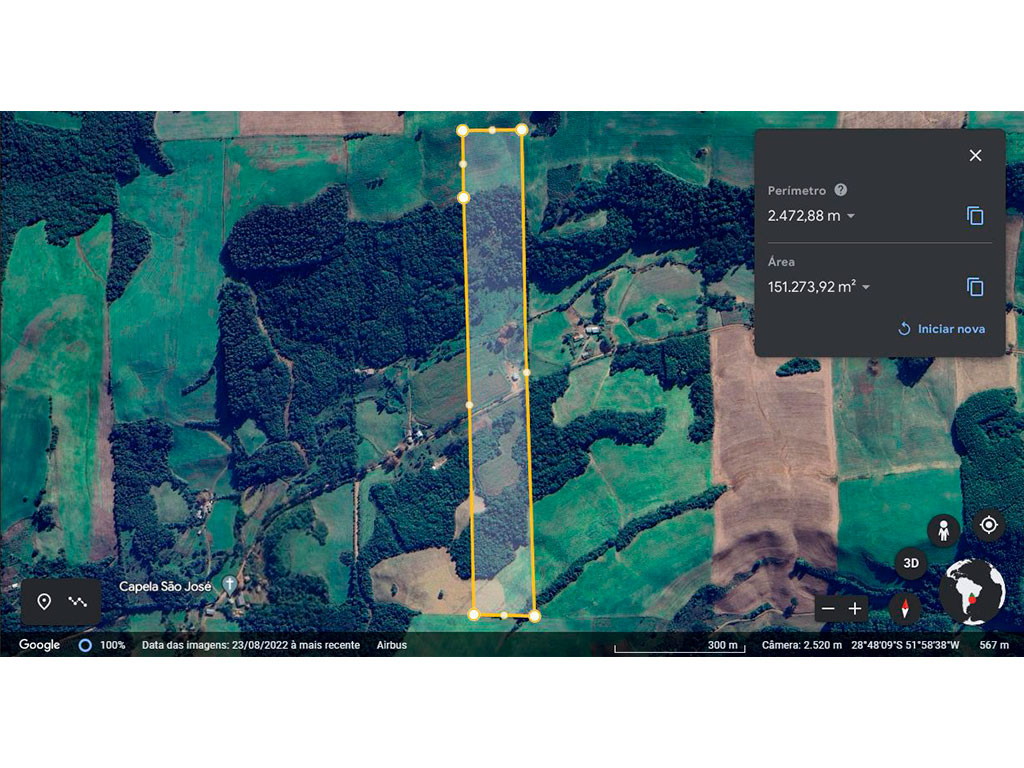Select the top-right corner polygon vertex
Viewport: 1024px width, 768px height.
click(x=521, y=130)
